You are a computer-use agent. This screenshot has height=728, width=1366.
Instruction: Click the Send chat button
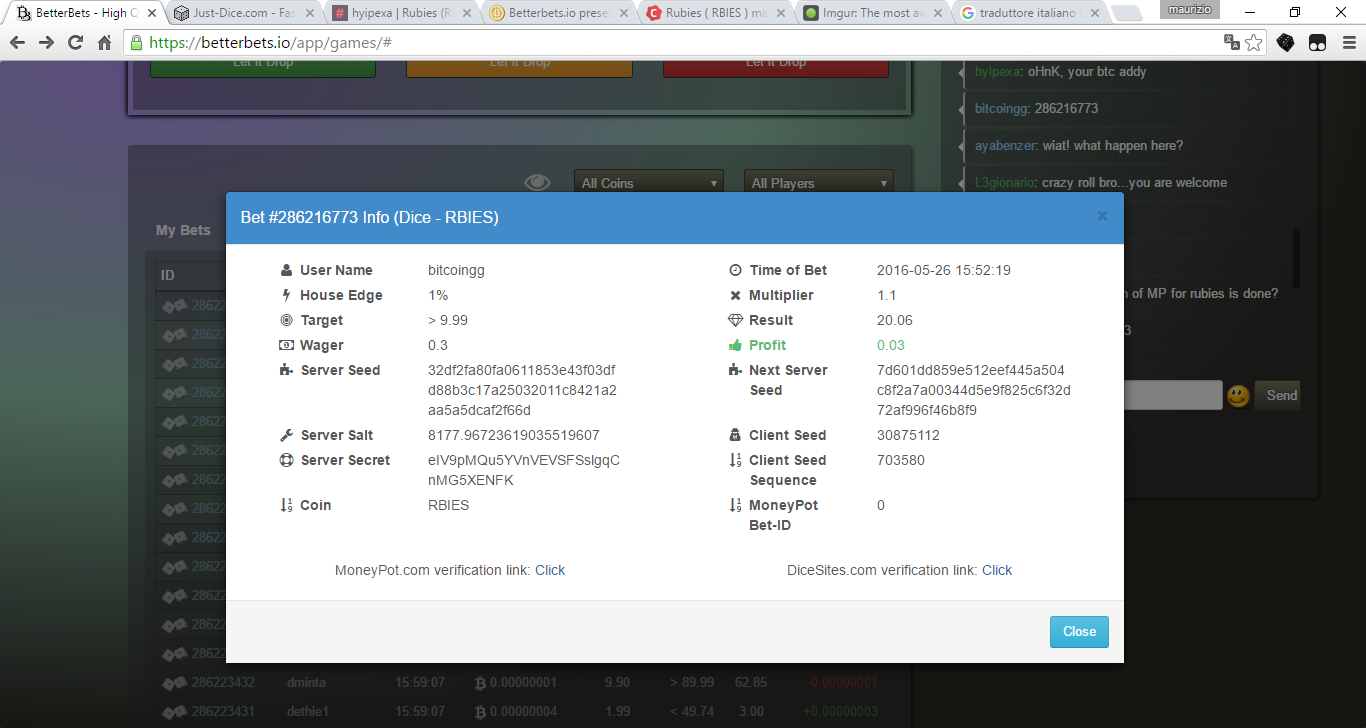coord(1280,395)
